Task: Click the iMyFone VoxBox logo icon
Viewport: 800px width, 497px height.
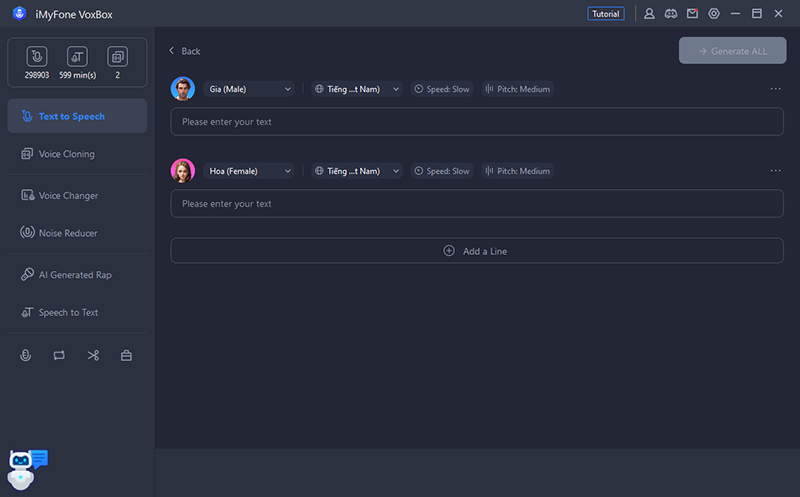Action: tap(19, 14)
